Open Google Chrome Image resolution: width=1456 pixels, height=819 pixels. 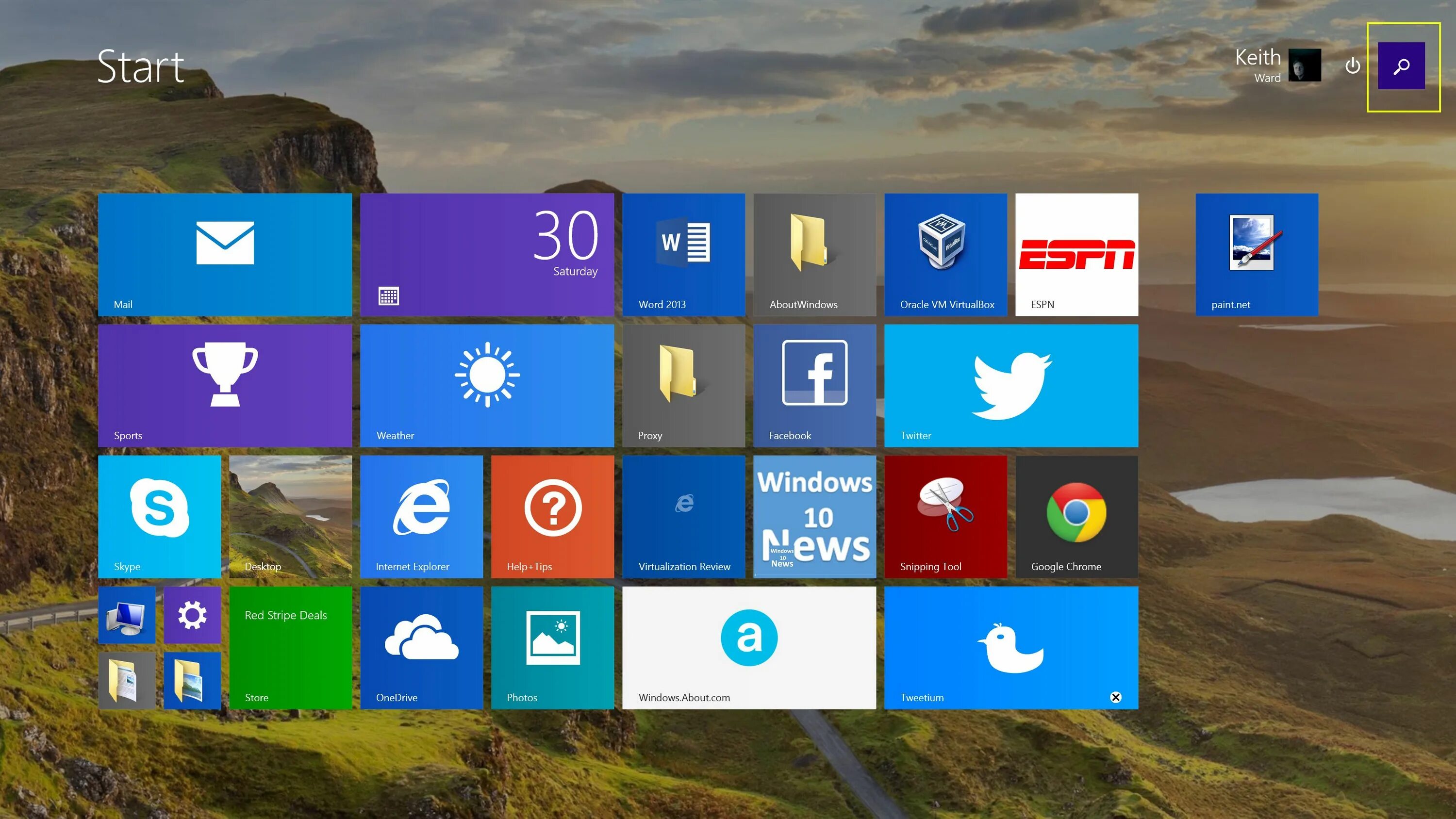tap(1076, 516)
